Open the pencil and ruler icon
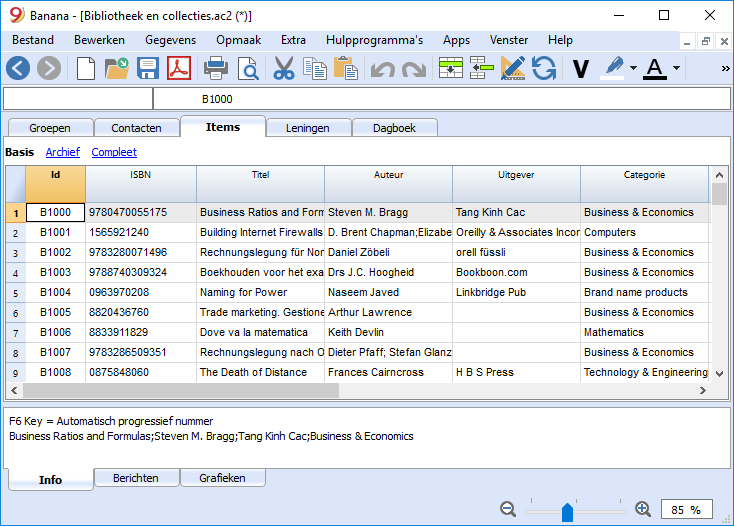This screenshot has height=527, width=734. (513, 68)
